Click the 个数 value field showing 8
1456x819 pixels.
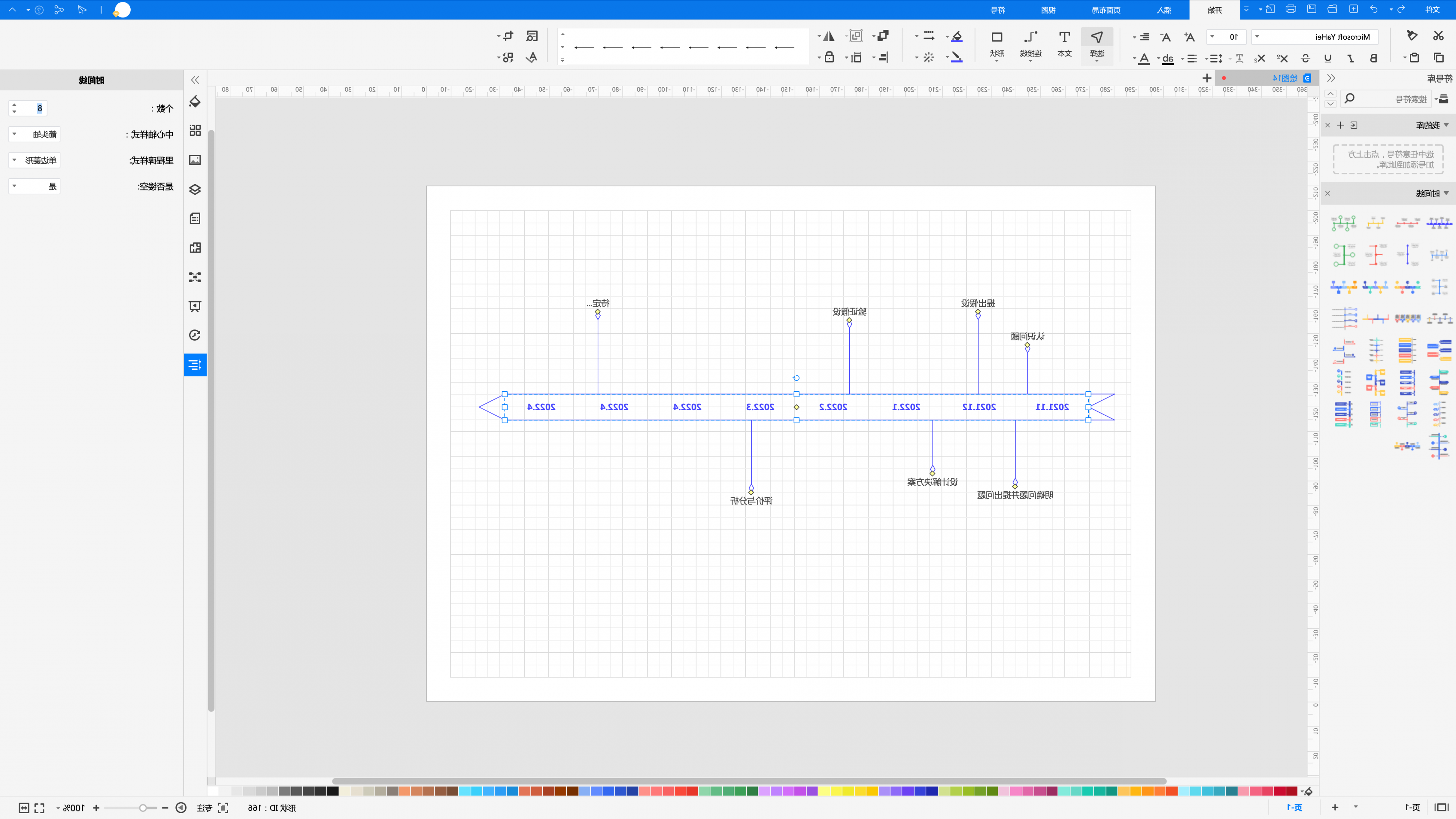(28, 108)
